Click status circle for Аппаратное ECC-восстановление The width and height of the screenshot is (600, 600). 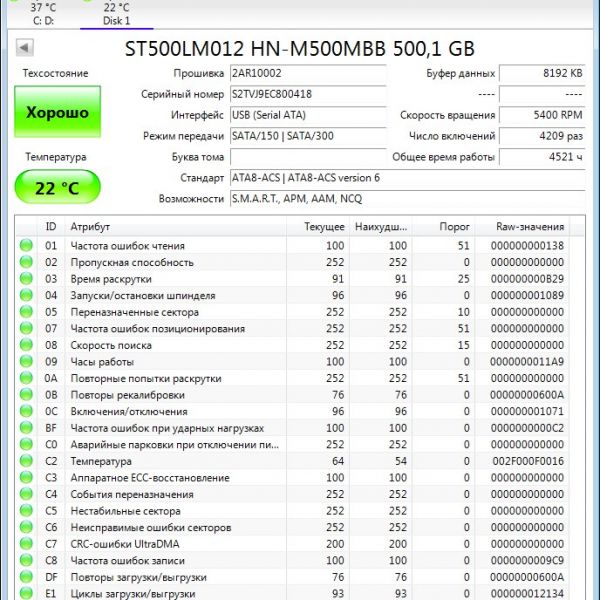tap(26, 477)
